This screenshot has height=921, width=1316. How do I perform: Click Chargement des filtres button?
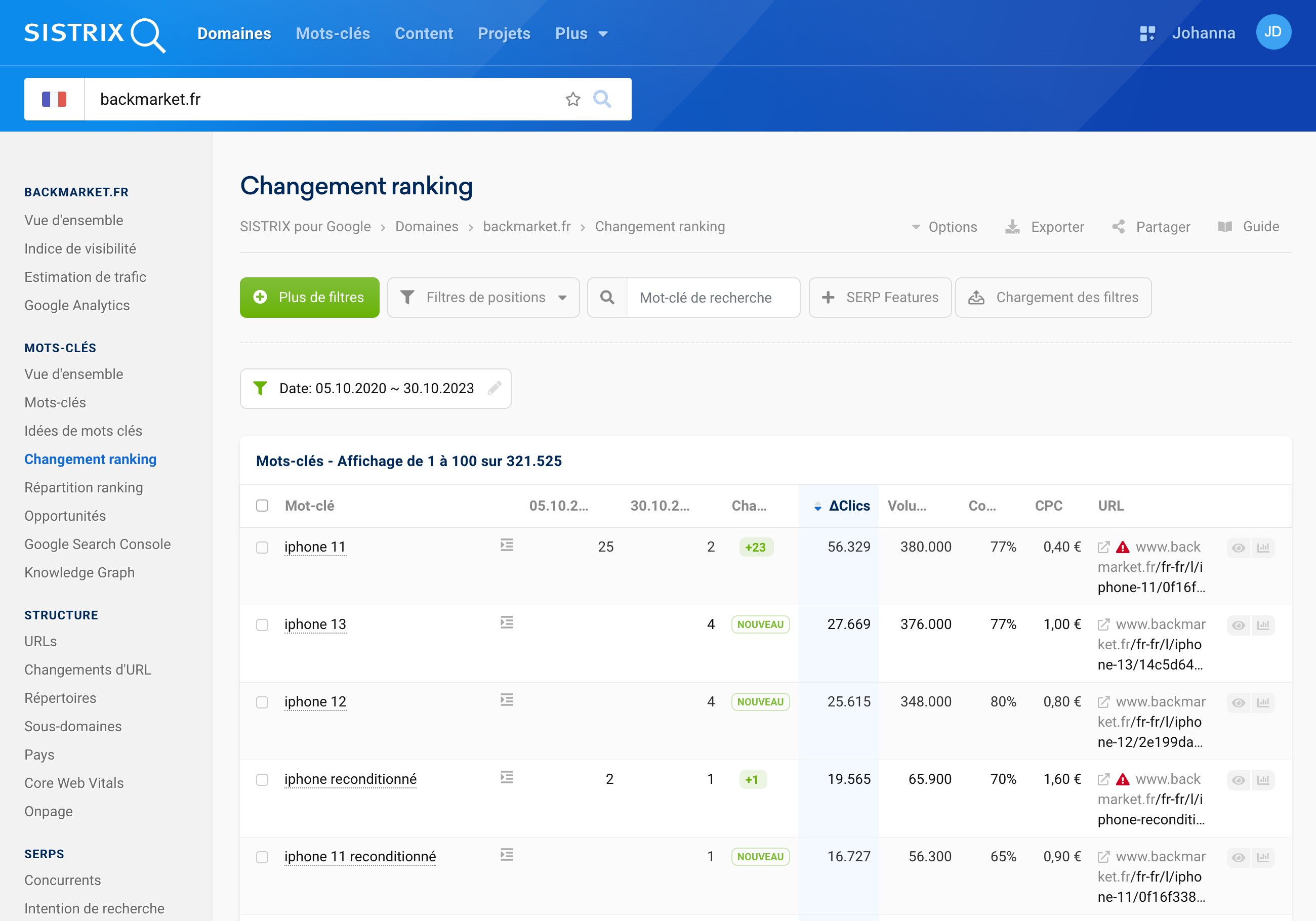pyautogui.click(x=1053, y=298)
